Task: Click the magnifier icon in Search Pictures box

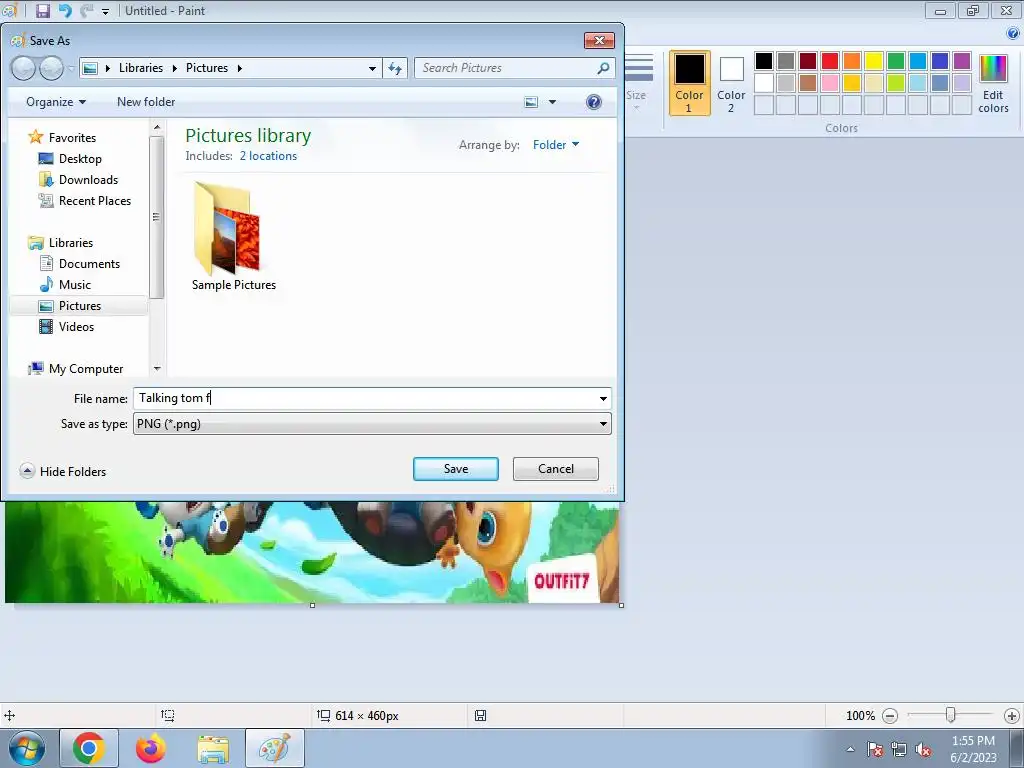Action: pyautogui.click(x=603, y=68)
